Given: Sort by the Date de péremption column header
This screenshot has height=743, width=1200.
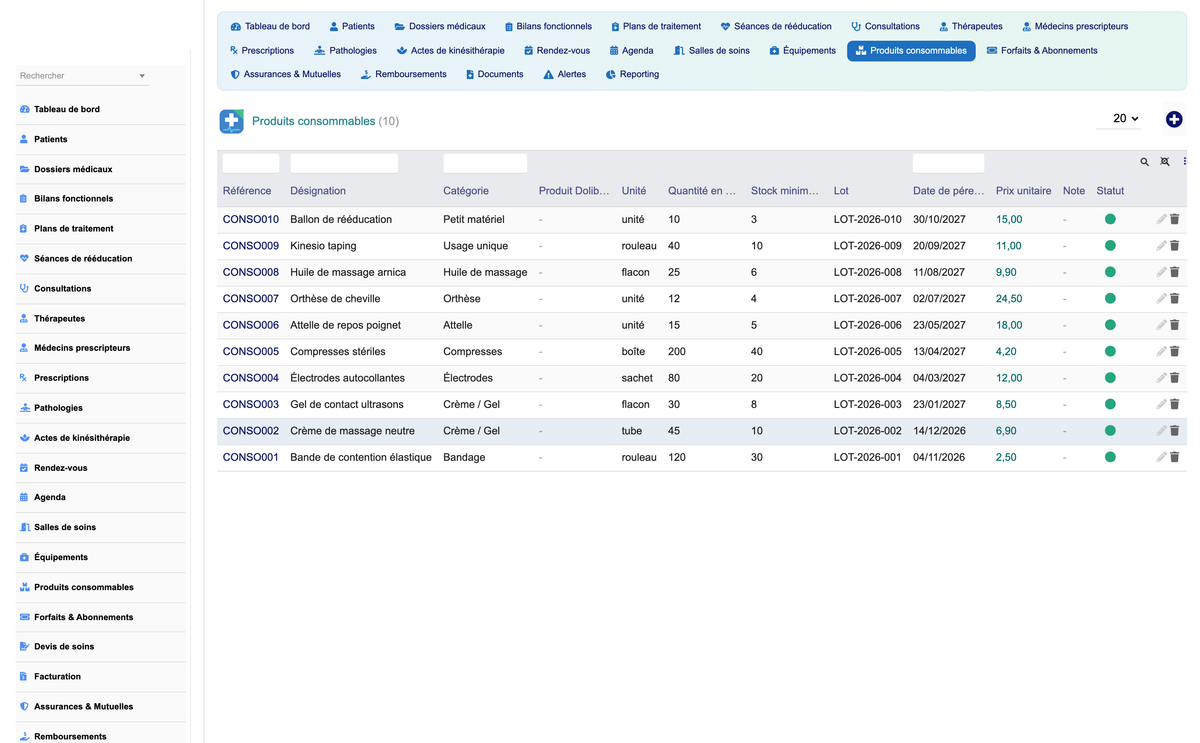Looking at the screenshot, I should [x=948, y=191].
